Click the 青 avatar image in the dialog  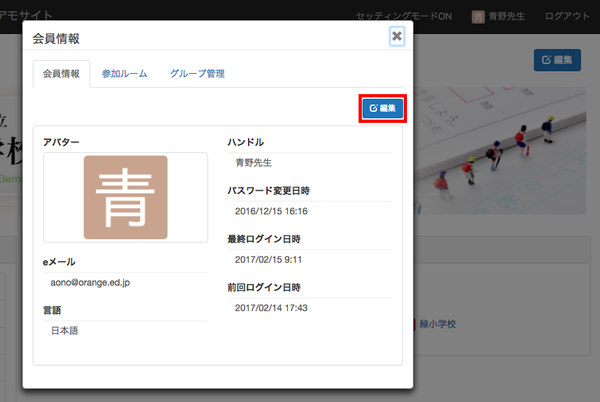(x=125, y=197)
